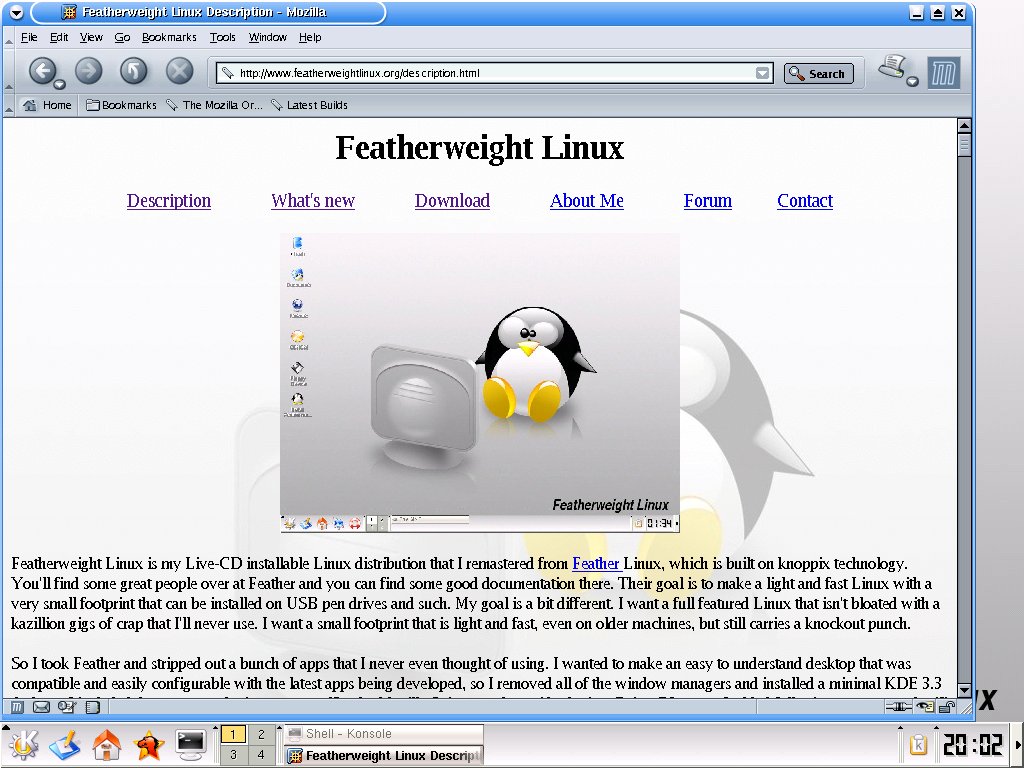Click the Mozilla throbber M logo
Image resolution: width=1024 pixels, height=768 pixels.
coord(944,72)
